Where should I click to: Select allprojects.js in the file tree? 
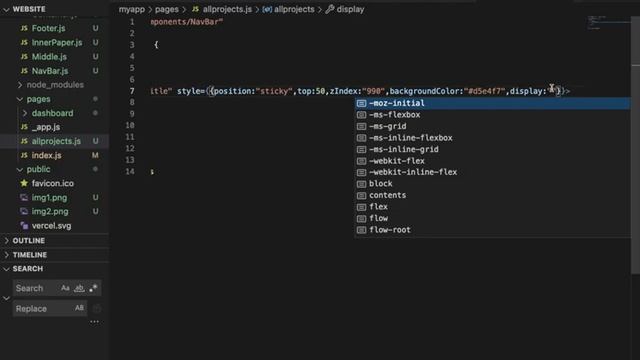pyautogui.click(x=56, y=141)
